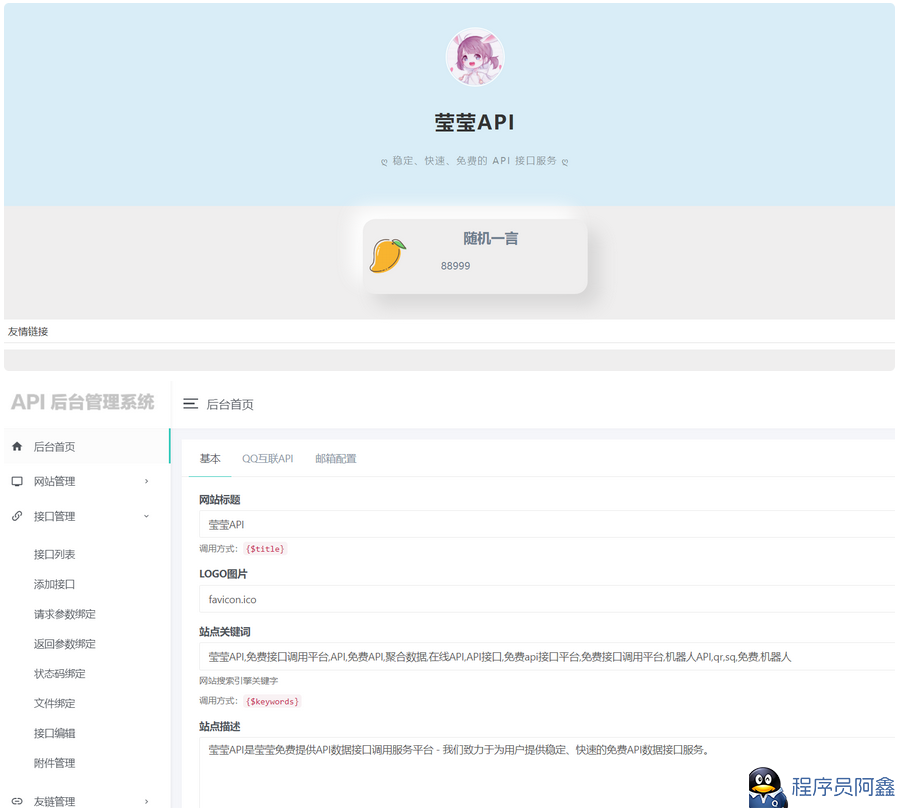Open the 后台首页 sidebar item
The image size is (899, 808).
pos(87,446)
